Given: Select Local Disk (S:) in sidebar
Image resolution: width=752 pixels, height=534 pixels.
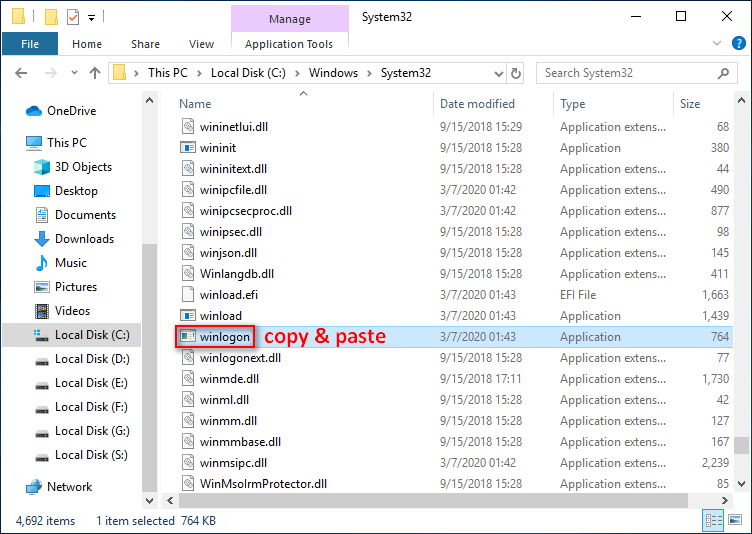Looking at the screenshot, I should pos(81,455).
